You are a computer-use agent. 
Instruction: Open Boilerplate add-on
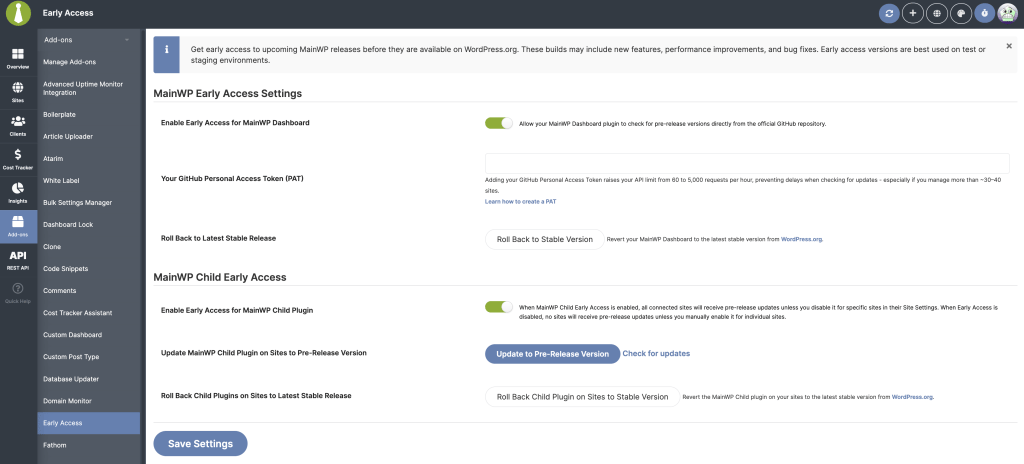coord(89,114)
